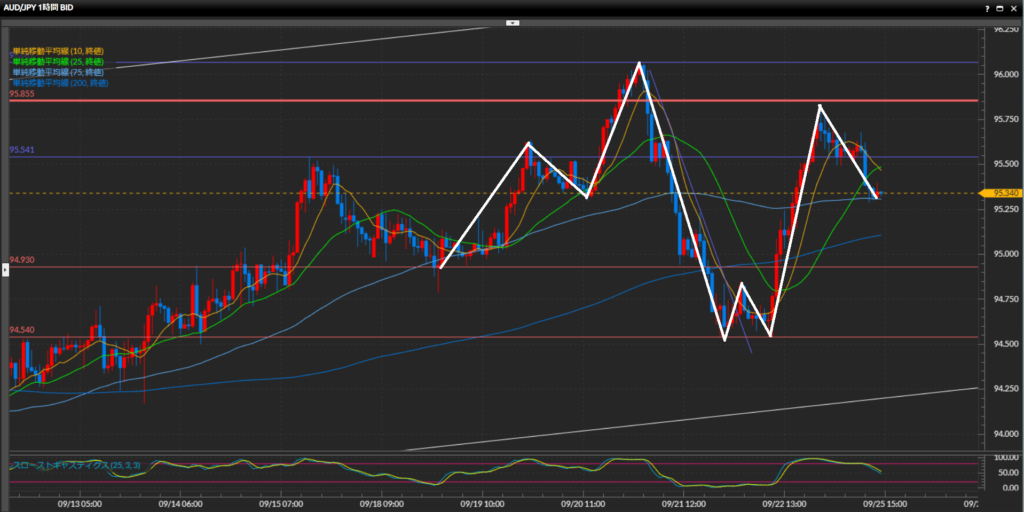The image size is (1024, 512).
Task: Click the 100.00 stochastics scale label
Action: tap(1003, 458)
